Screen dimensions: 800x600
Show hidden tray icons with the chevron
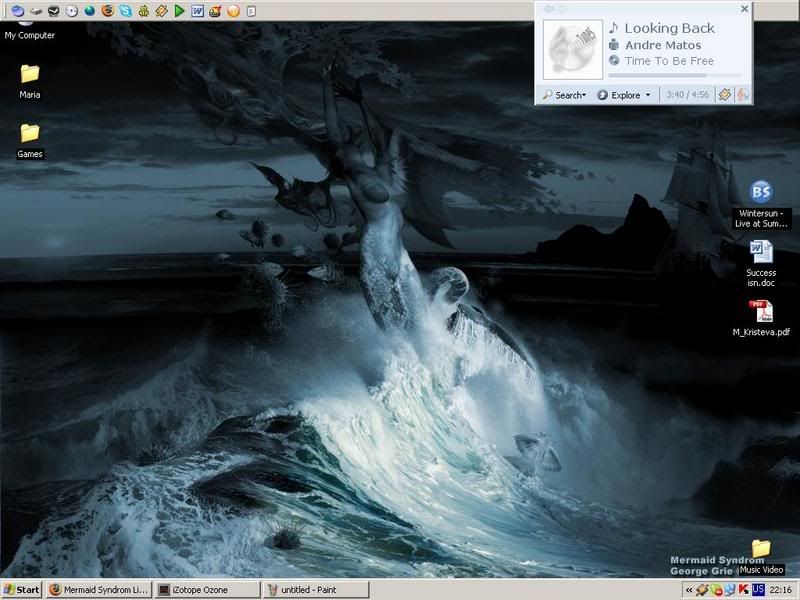pos(689,590)
